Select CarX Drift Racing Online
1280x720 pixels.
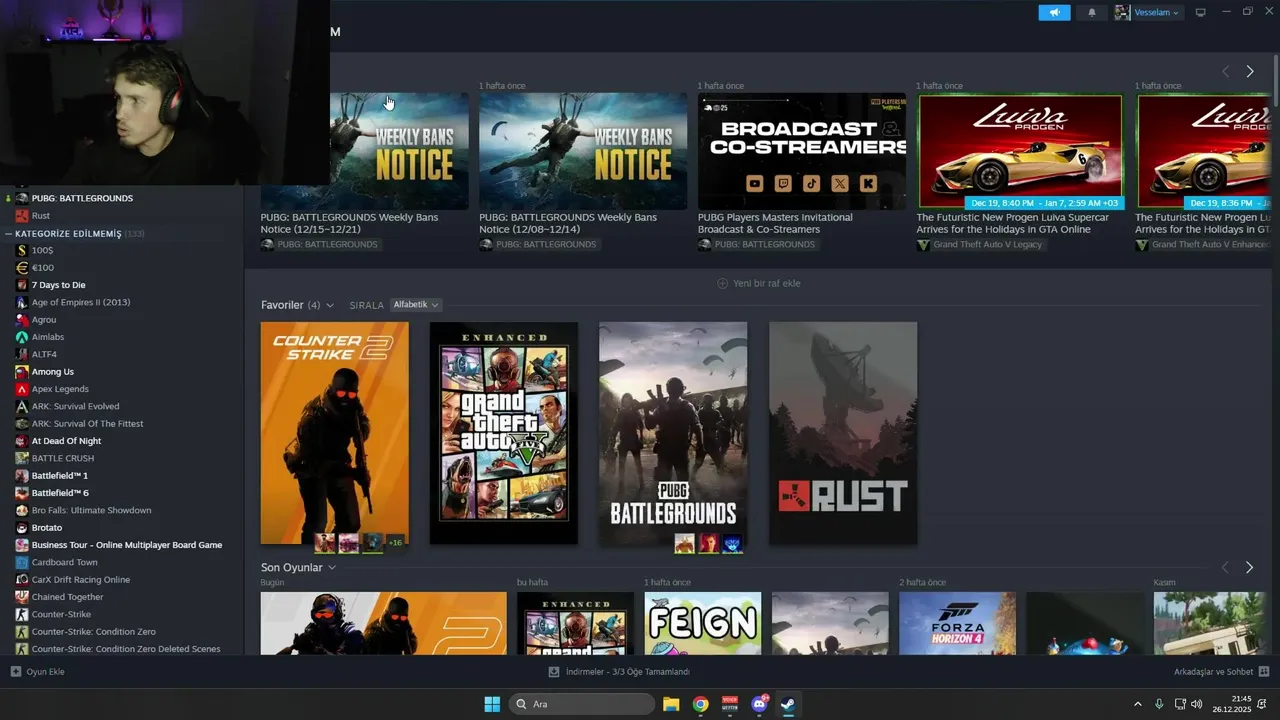point(81,580)
